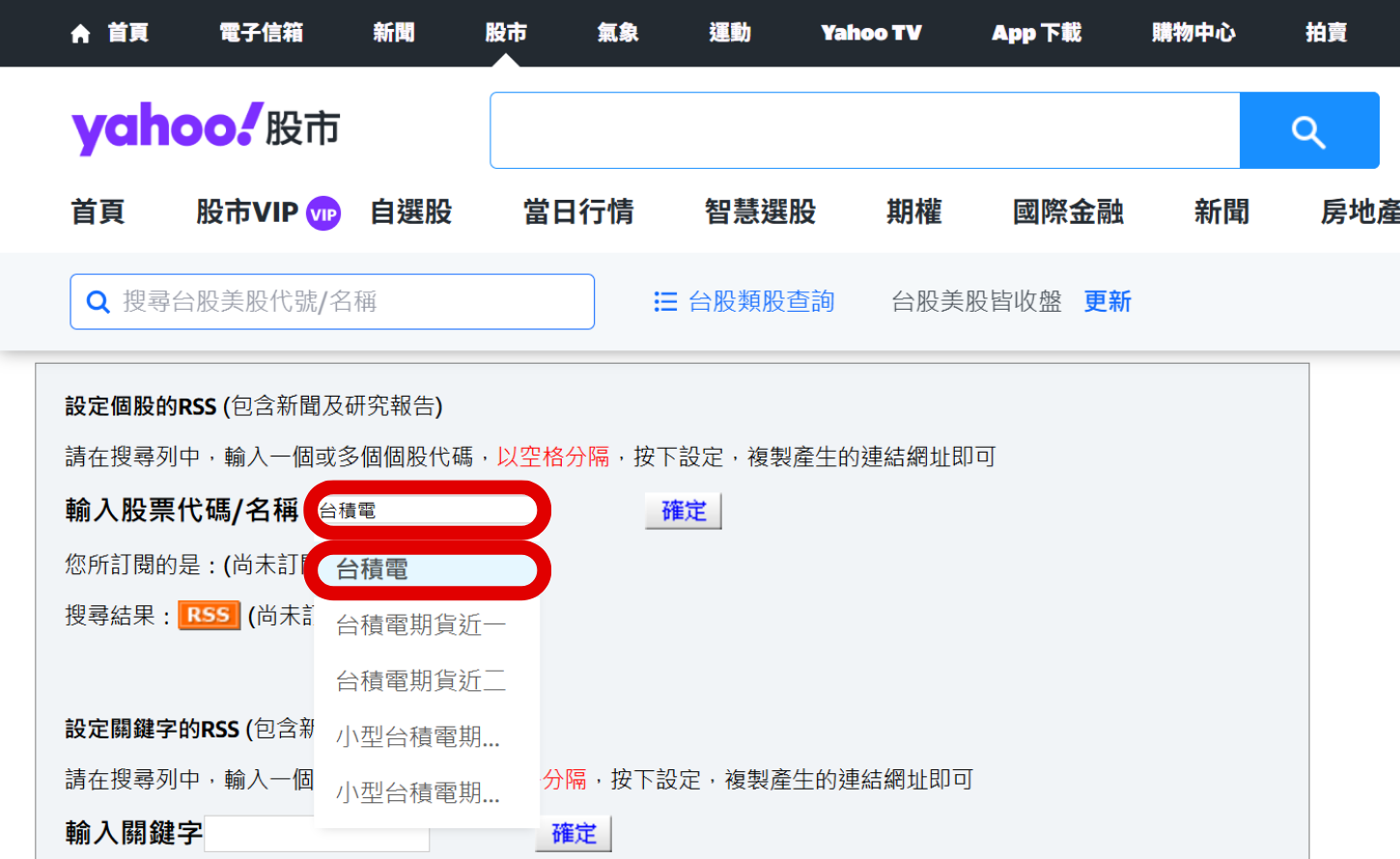Click the magnifier icon inside the stock search box

(x=98, y=301)
